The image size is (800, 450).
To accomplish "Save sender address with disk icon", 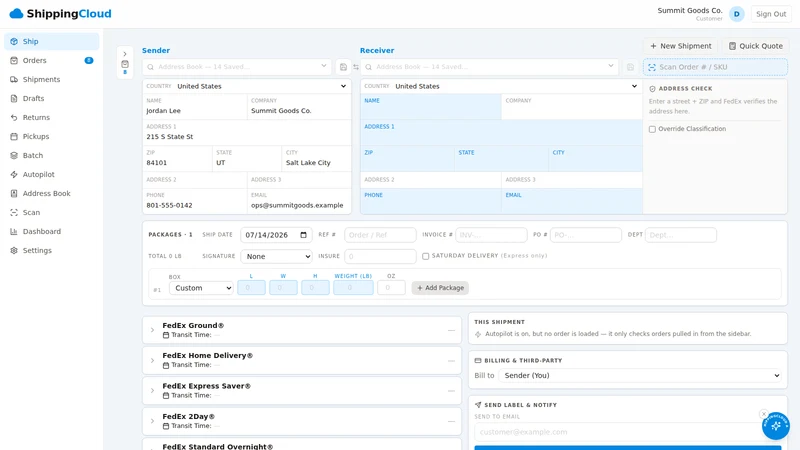I will click(343, 67).
